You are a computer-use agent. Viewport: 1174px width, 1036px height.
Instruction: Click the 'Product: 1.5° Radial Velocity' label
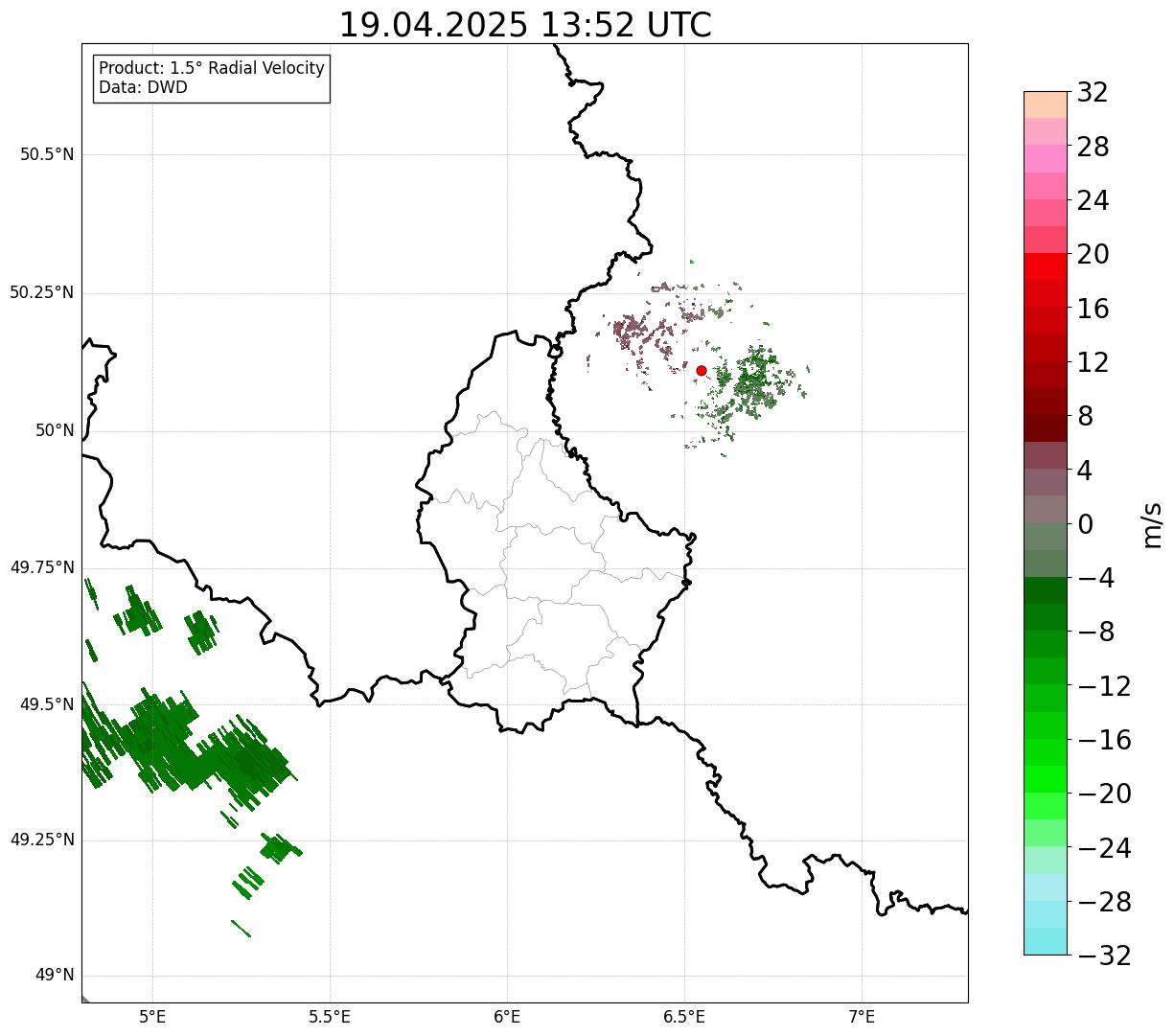[212, 69]
